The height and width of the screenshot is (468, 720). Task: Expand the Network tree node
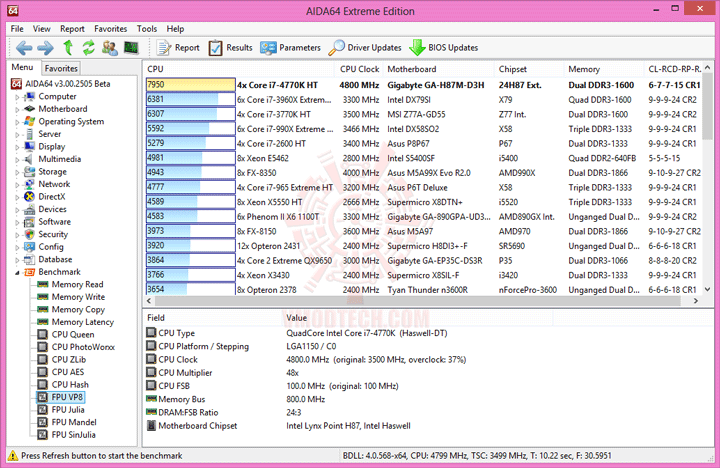[17, 185]
